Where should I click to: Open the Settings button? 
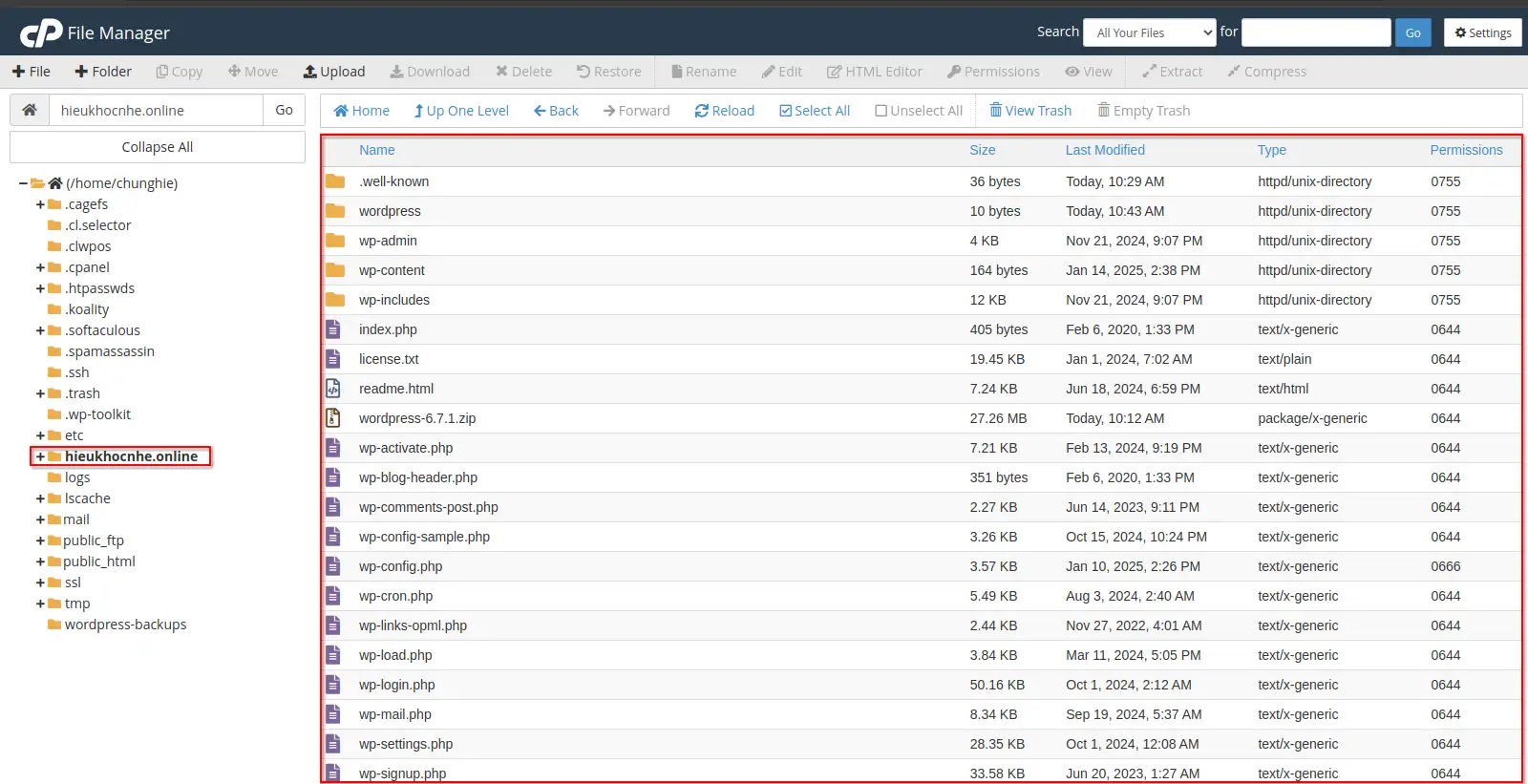(1482, 32)
